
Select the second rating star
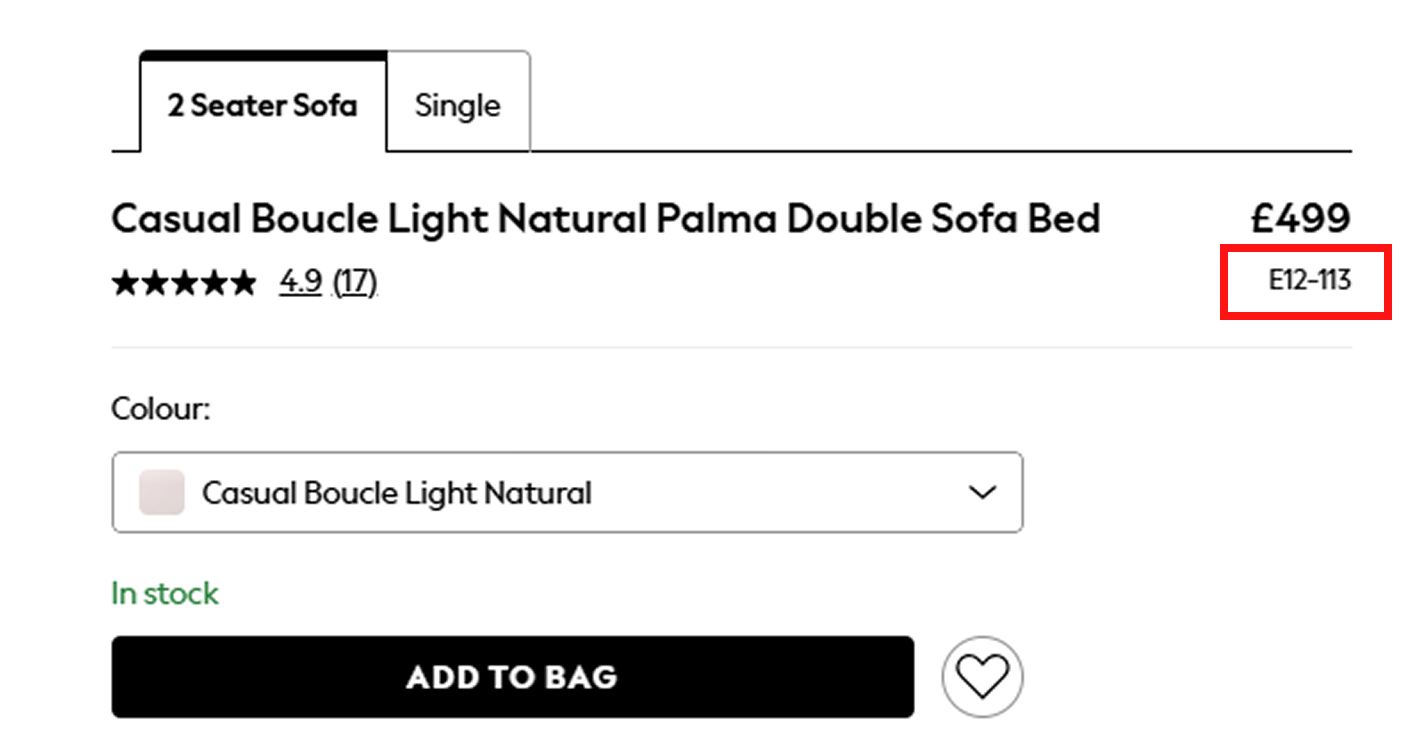point(155,282)
